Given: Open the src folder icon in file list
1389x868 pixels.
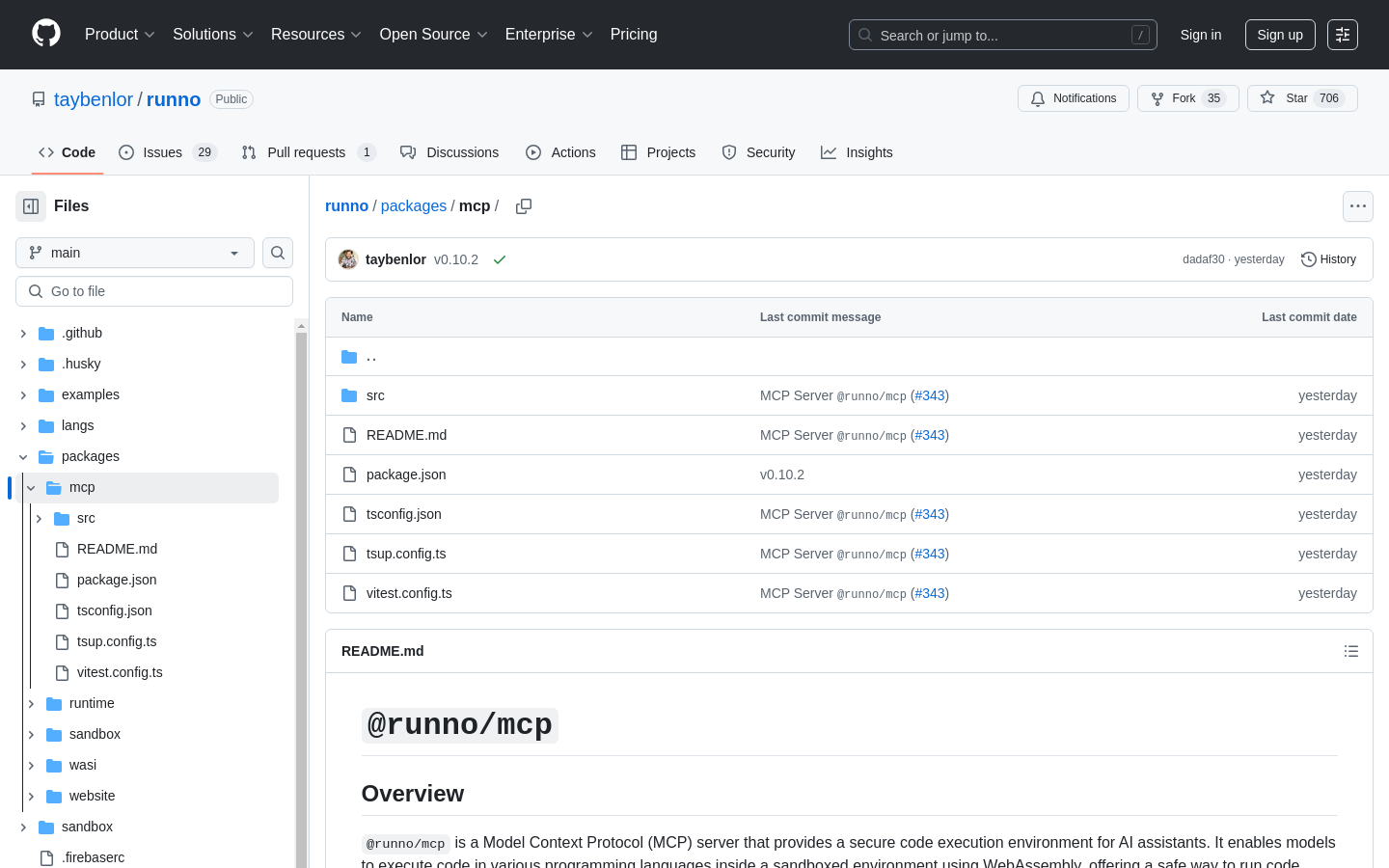Looking at the screenshot, I should pos(349,395).
